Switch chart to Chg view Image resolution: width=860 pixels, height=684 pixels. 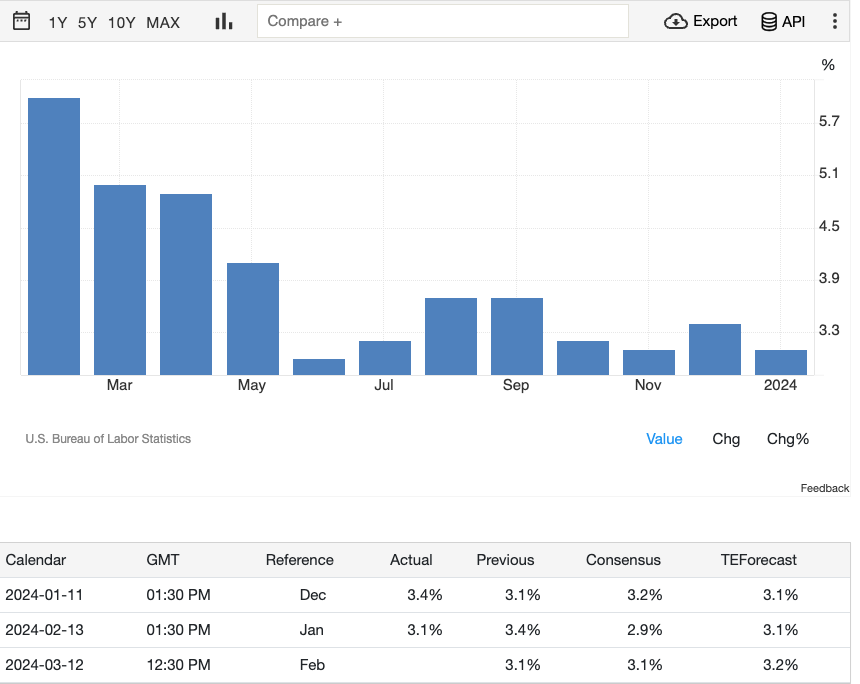[x=726, y=439]
